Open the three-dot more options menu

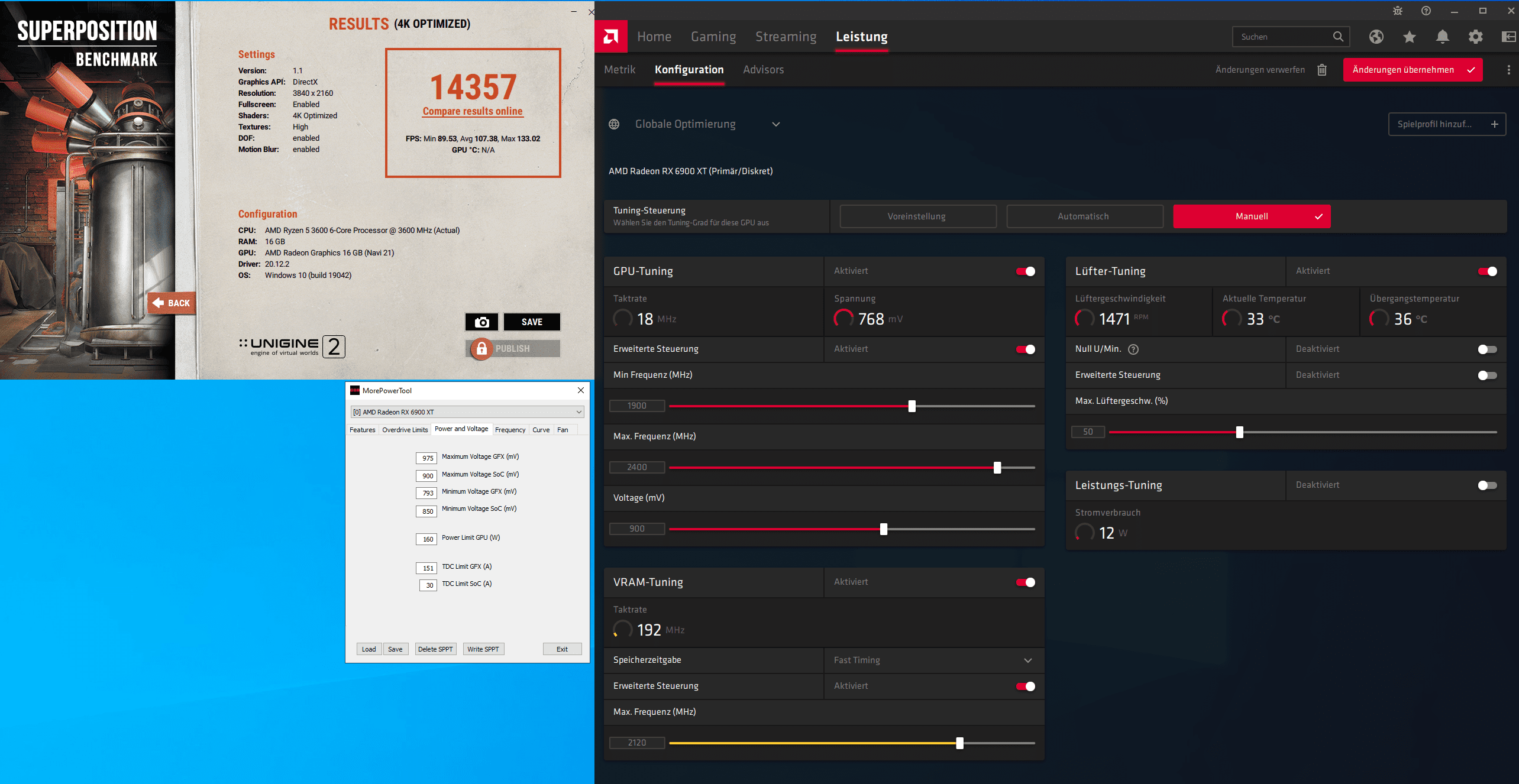click(1508, 70)
